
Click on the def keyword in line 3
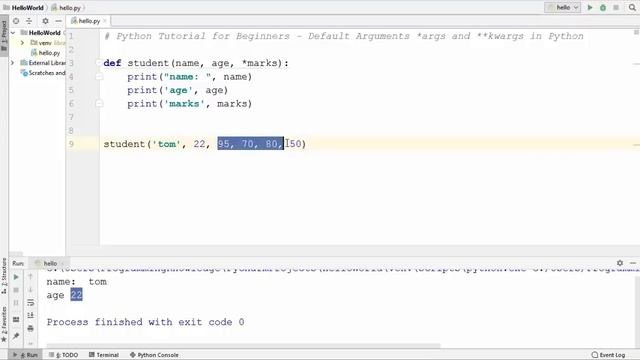(x=112, y=63)
